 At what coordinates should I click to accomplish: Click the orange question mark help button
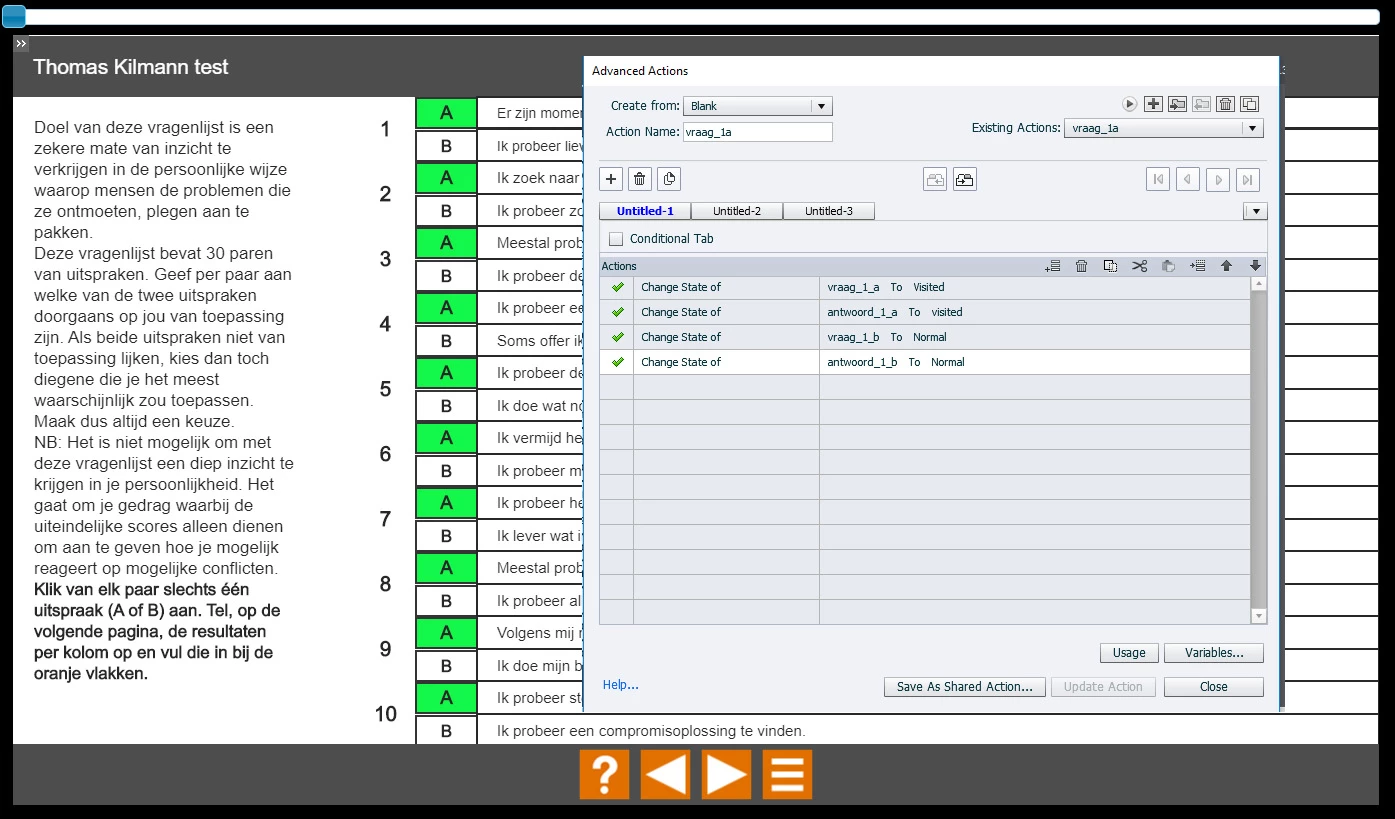tap(604, 774)
